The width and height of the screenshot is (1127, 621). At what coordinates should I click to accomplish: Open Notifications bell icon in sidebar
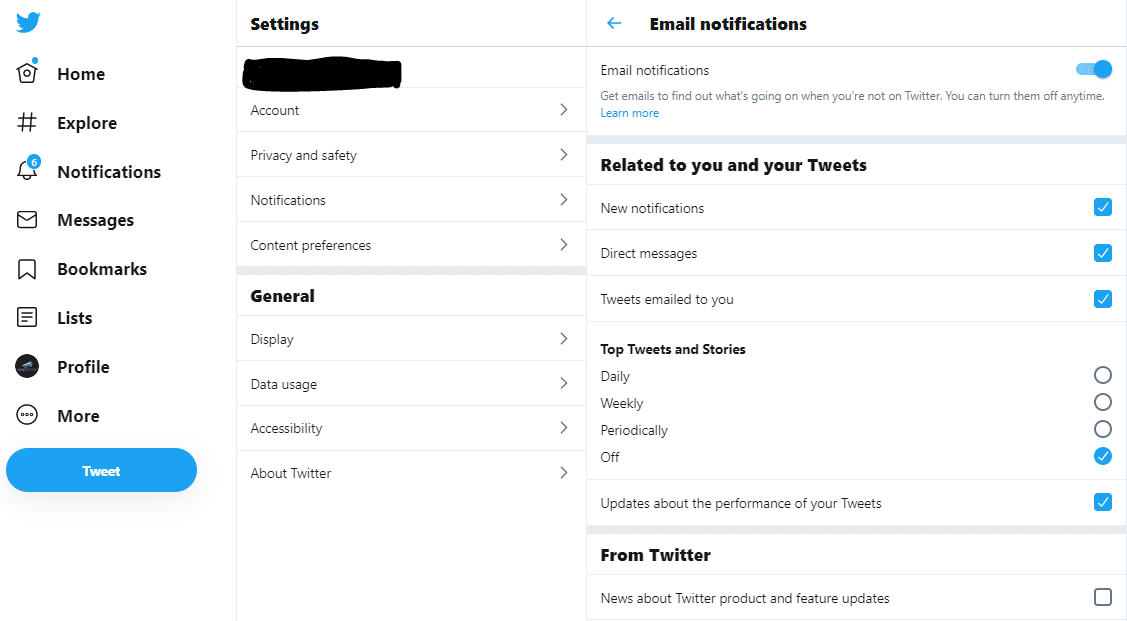[27, 171]
